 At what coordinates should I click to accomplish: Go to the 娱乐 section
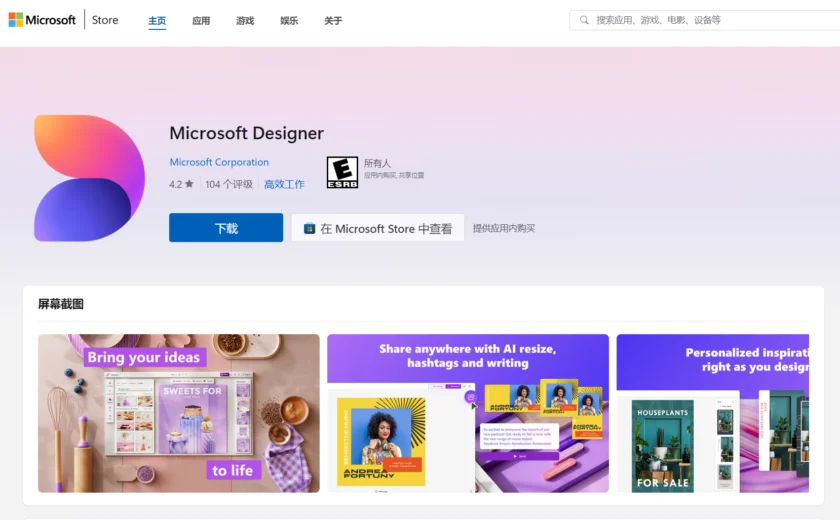289,21
